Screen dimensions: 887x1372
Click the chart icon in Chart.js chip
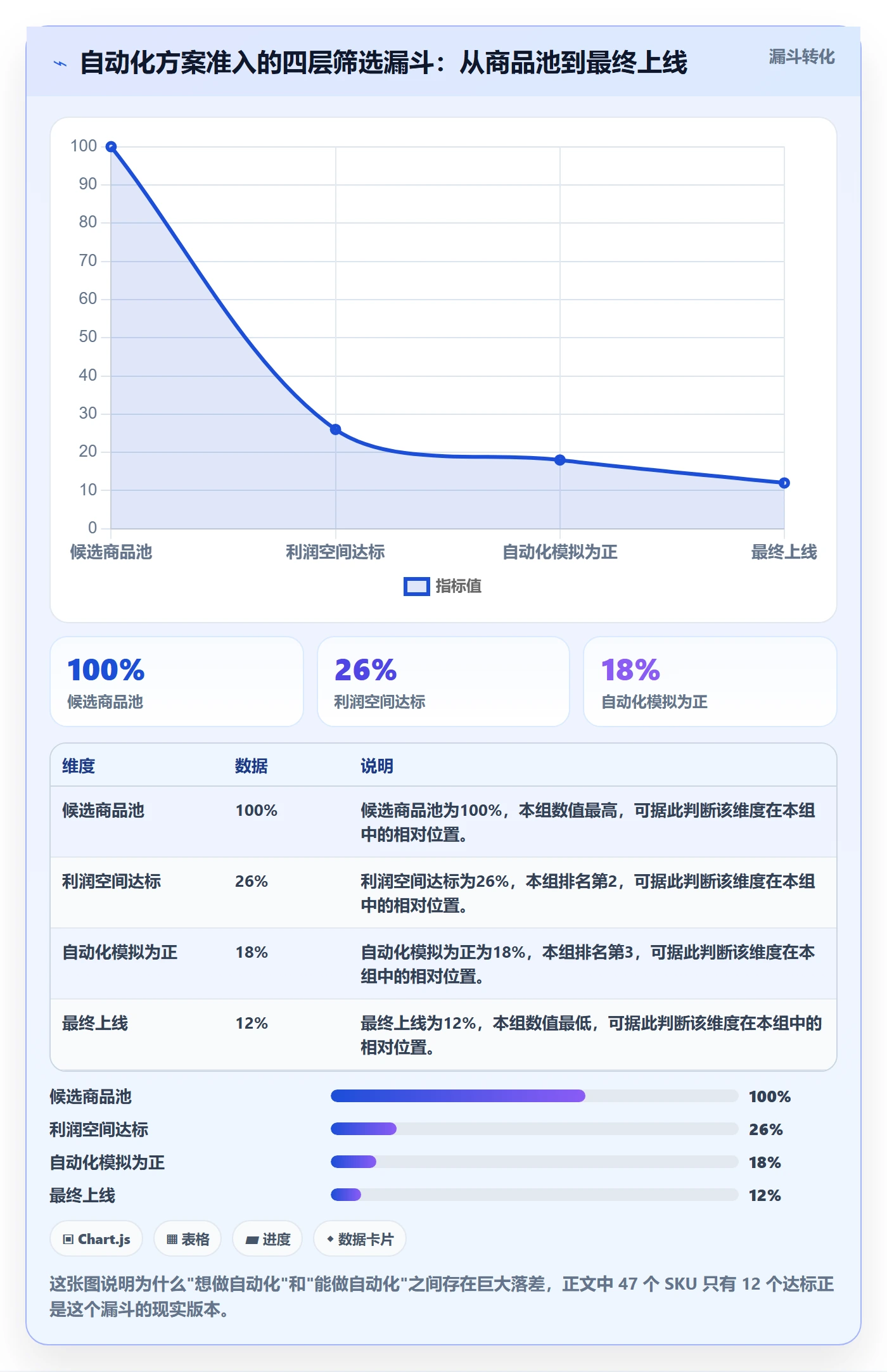pyautogui.click(x=68, y=1240)
